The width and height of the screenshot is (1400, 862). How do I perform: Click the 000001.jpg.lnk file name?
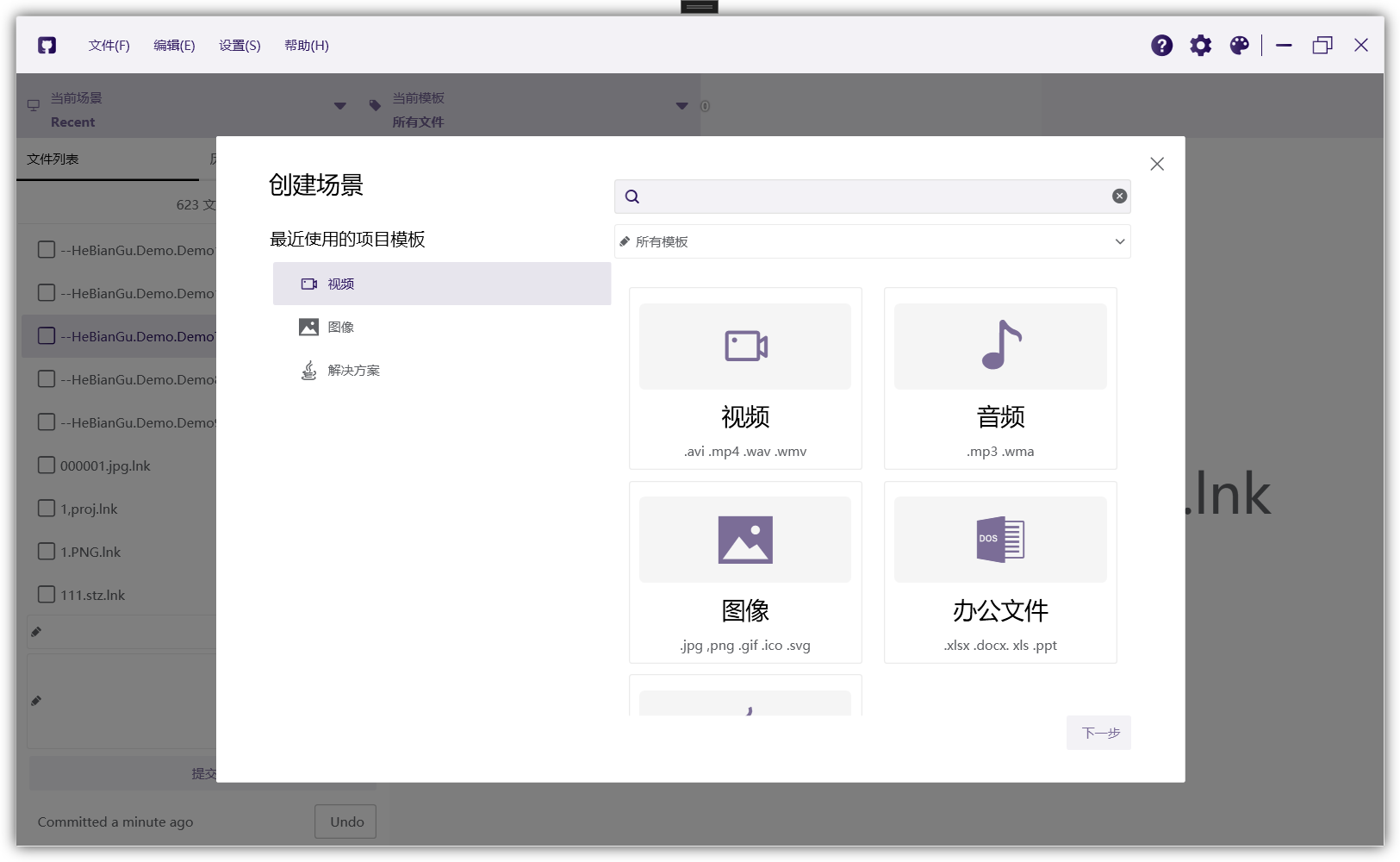(x=105, y=465)
